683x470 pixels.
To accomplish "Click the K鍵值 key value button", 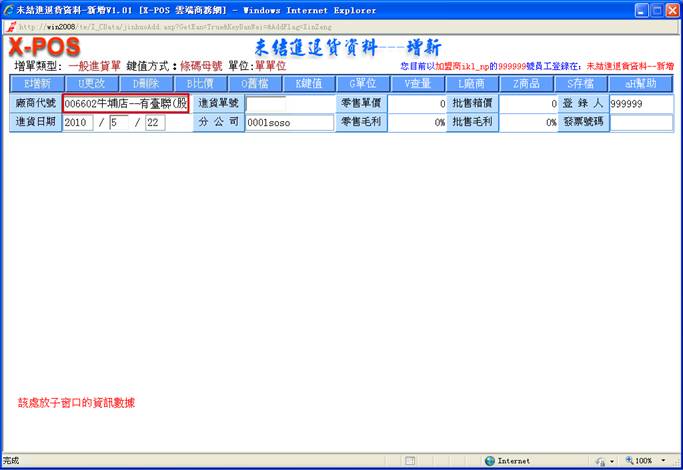I will click(x=309, y=84).
